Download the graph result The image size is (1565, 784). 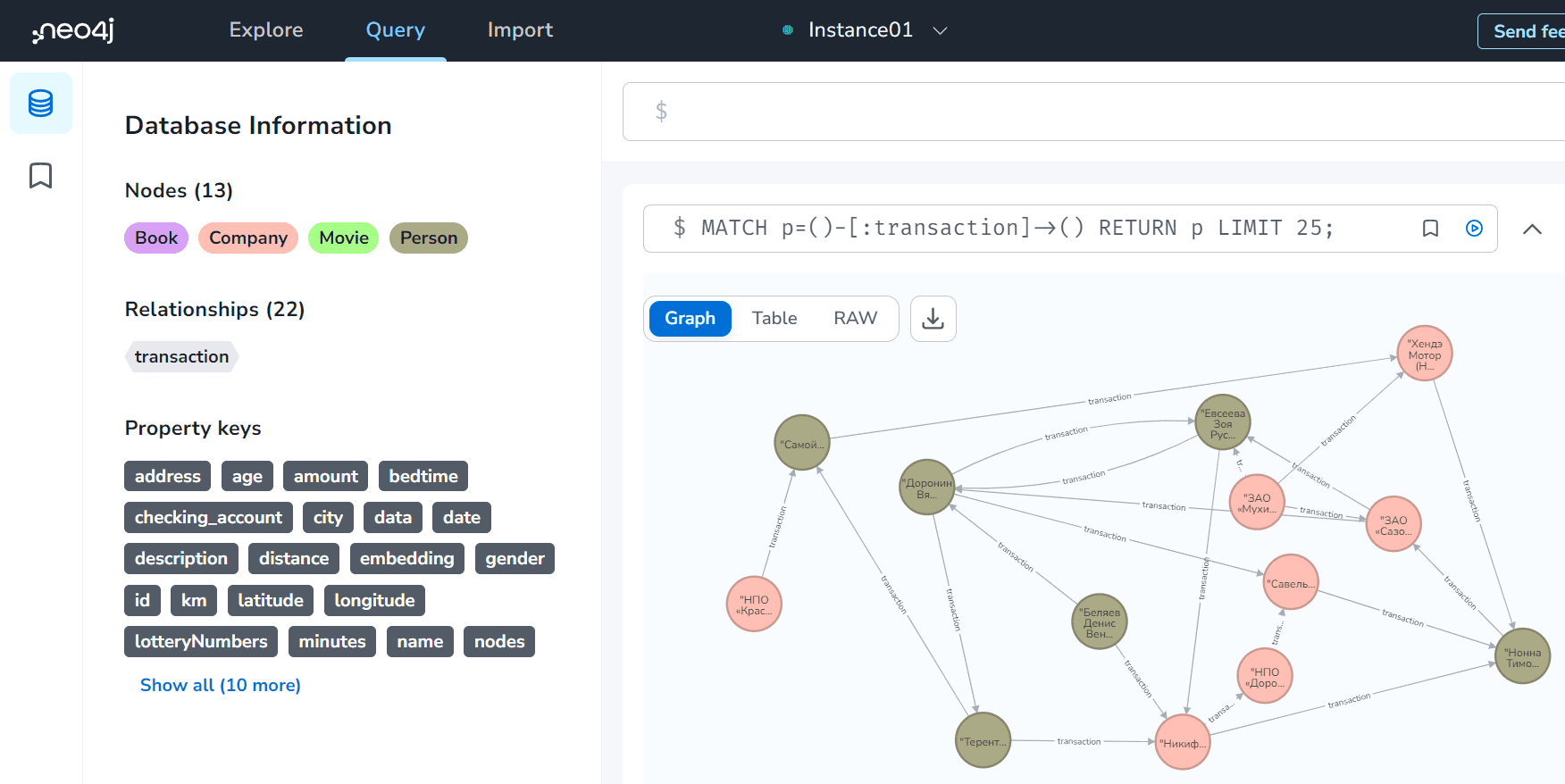pos(933,319)
